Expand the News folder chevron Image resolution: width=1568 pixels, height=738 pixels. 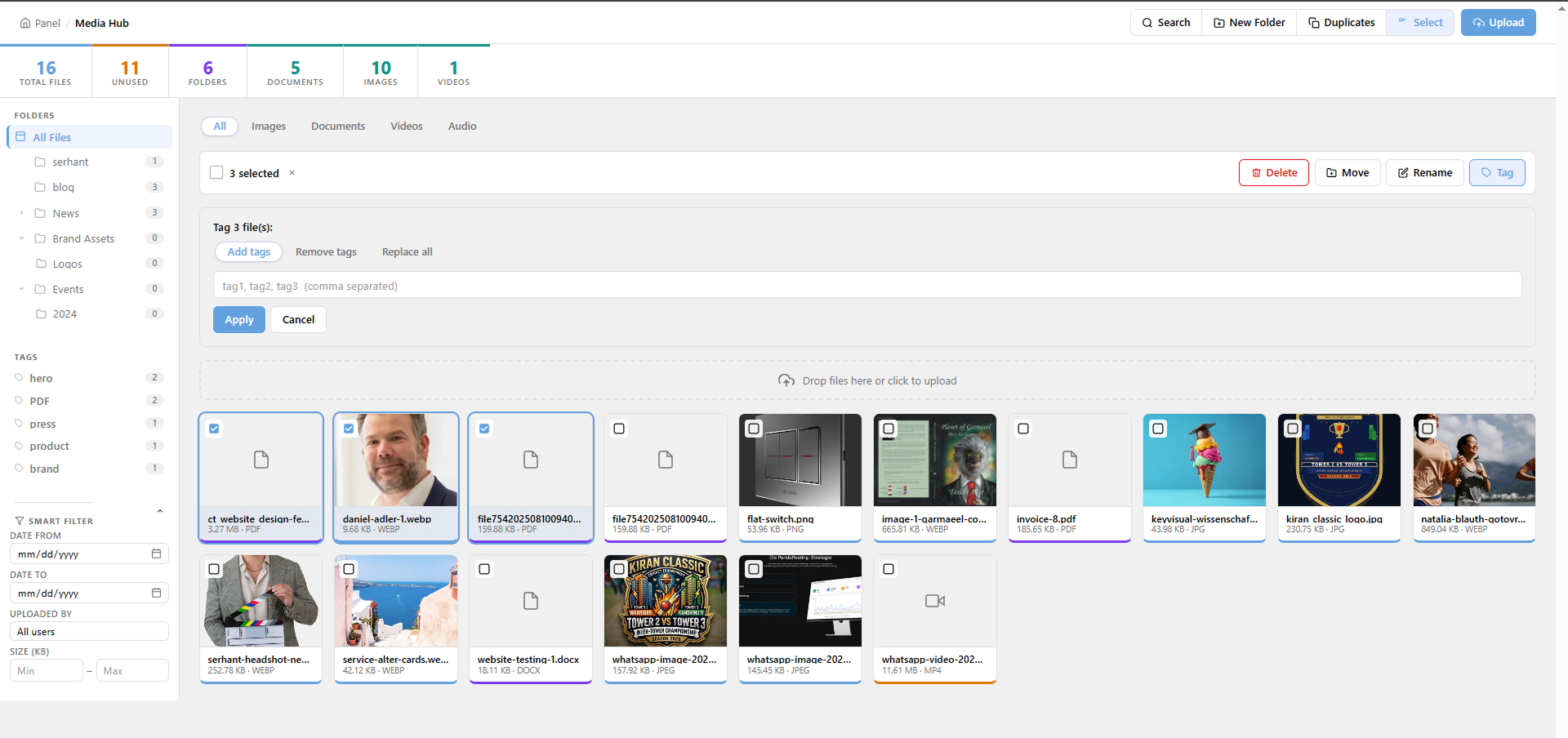(21, 213)
